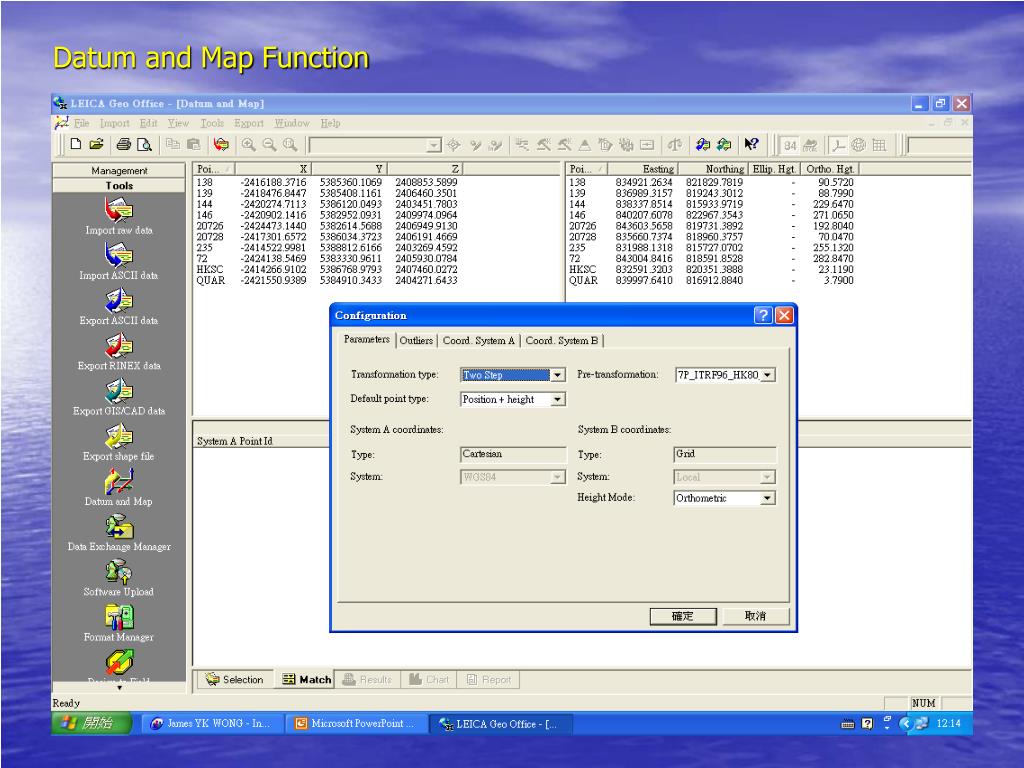Click the Print toolbar icon
The width and height of the screenshot is (1024, 768).
(123, 144)
